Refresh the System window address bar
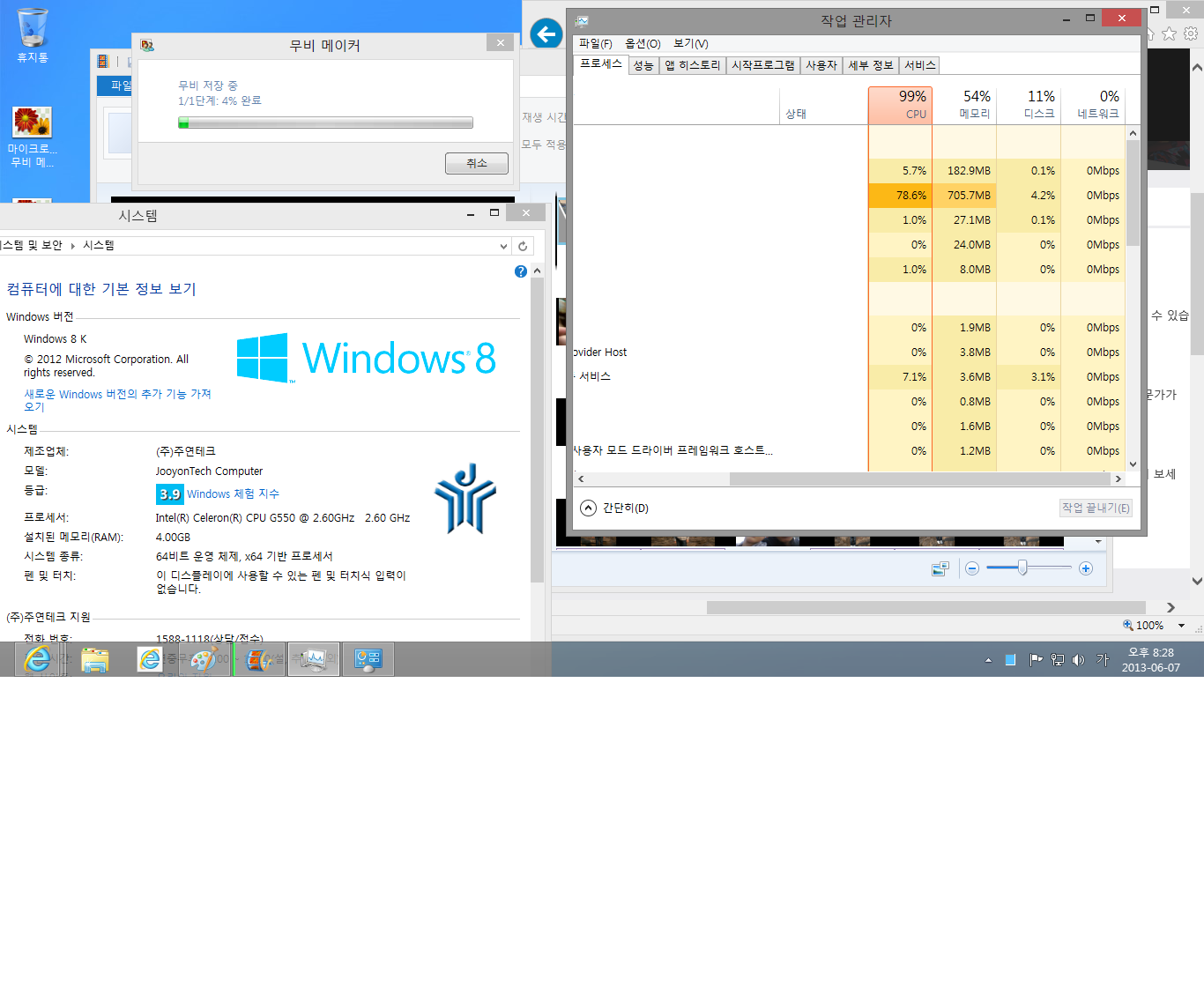 click(523, 246)
